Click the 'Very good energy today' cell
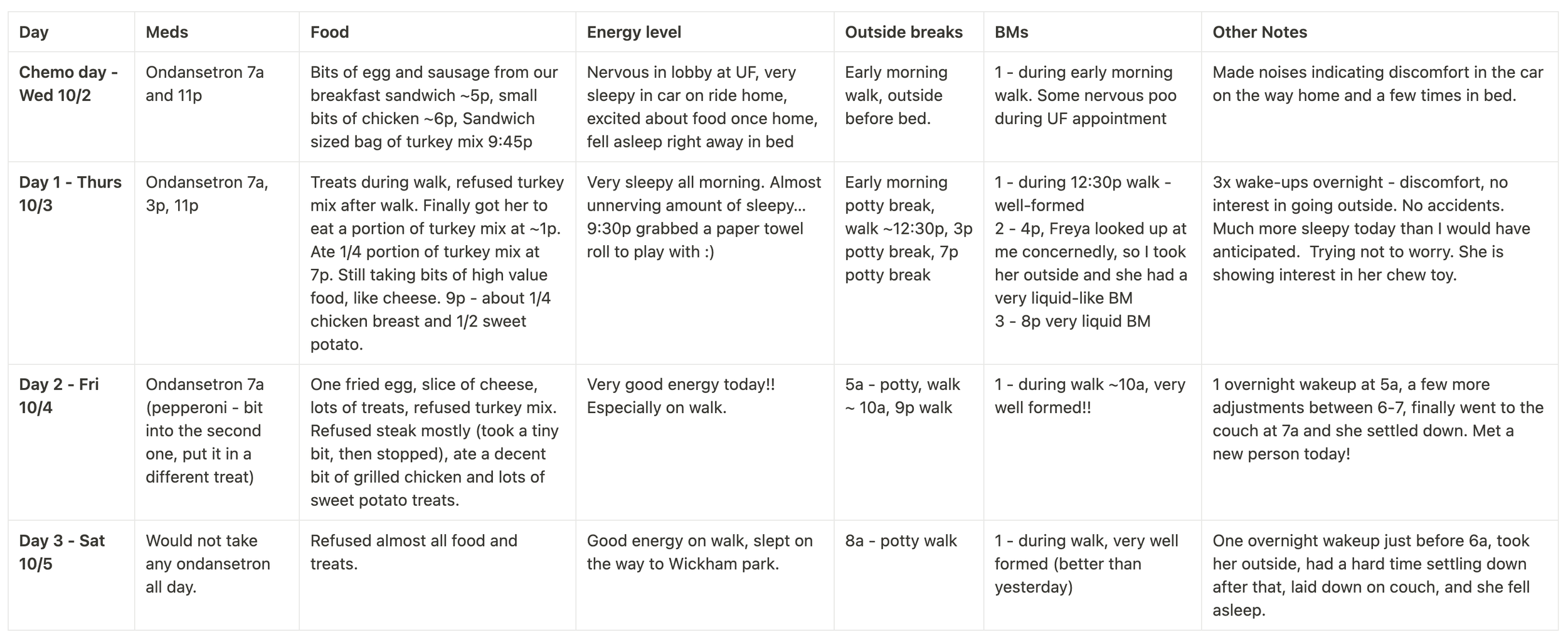This screenshot has height=640, width=1568. (705, 442)
